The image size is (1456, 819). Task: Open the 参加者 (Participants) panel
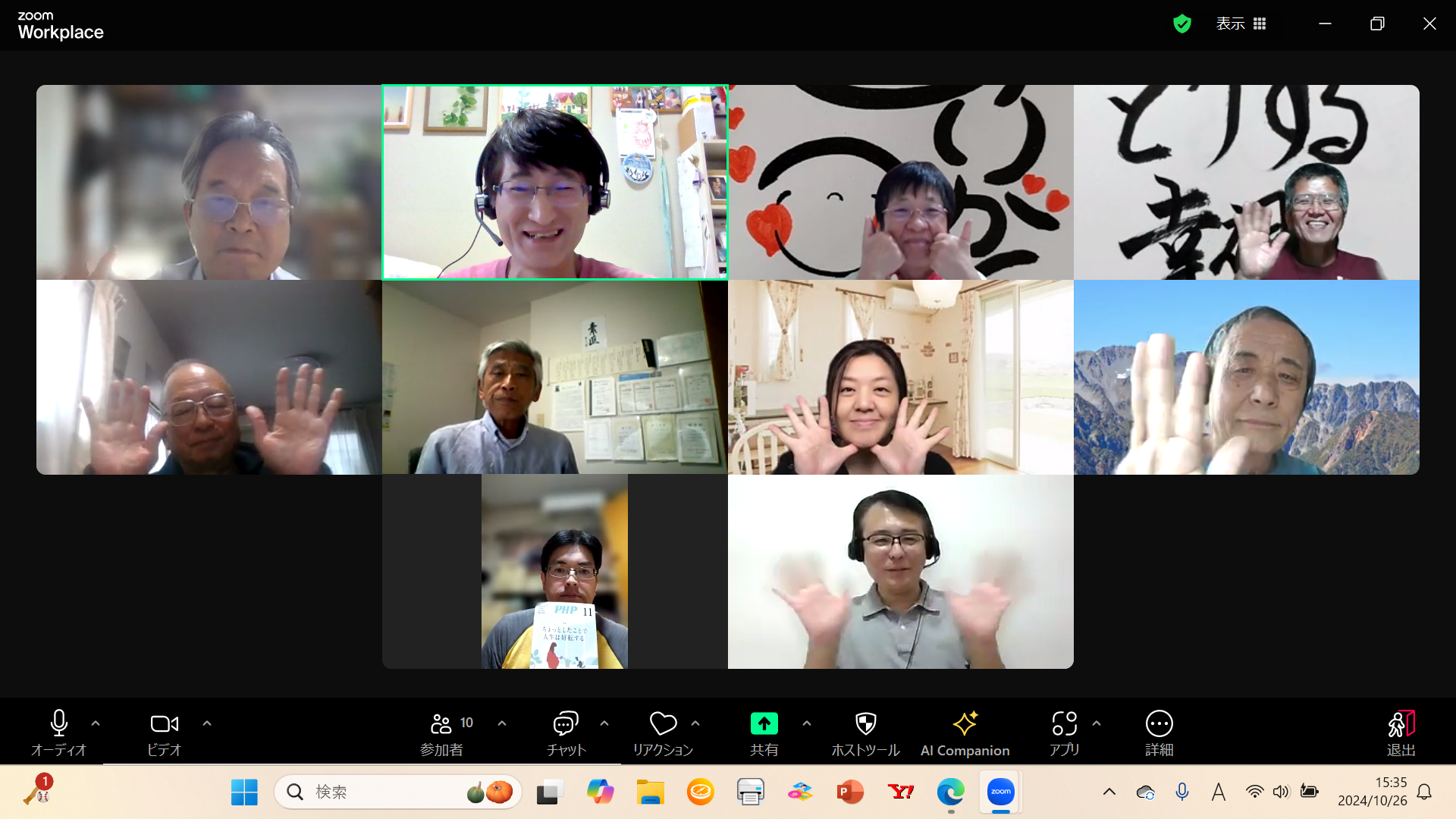[442, 732]
